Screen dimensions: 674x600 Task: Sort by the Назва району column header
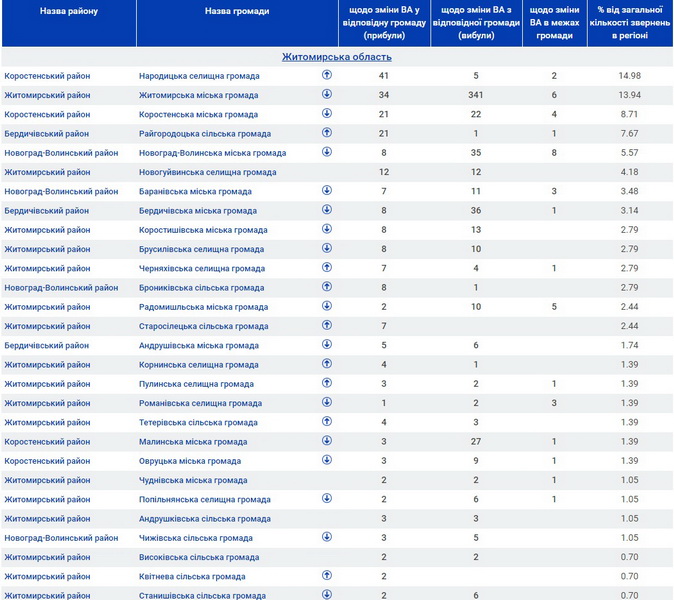[x=69, y=12]
